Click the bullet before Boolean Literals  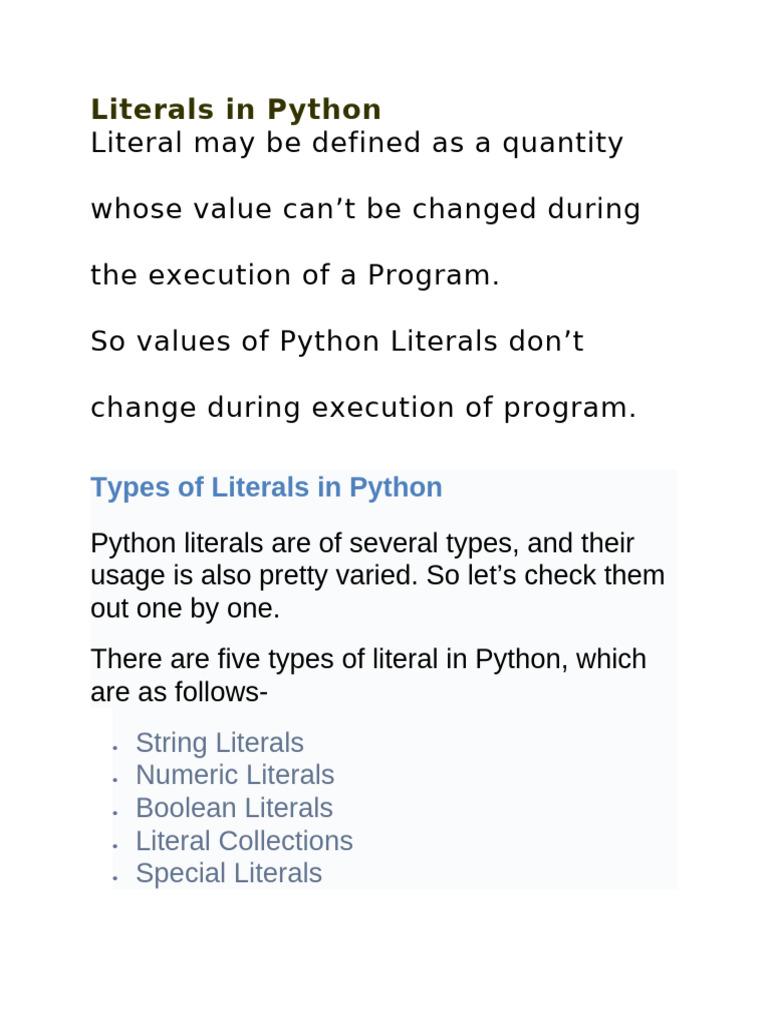[115, 812]
